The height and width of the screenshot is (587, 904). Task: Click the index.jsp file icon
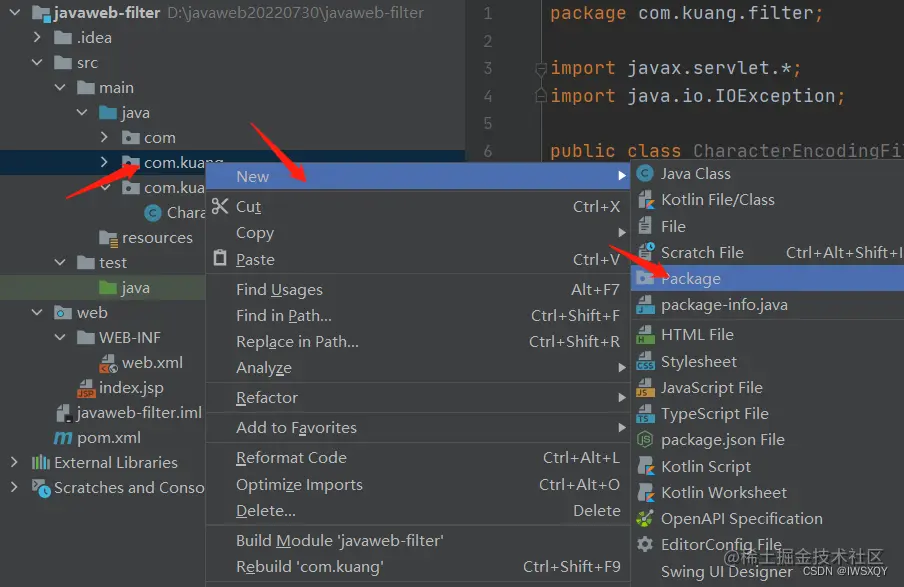[x=86, y=388]
